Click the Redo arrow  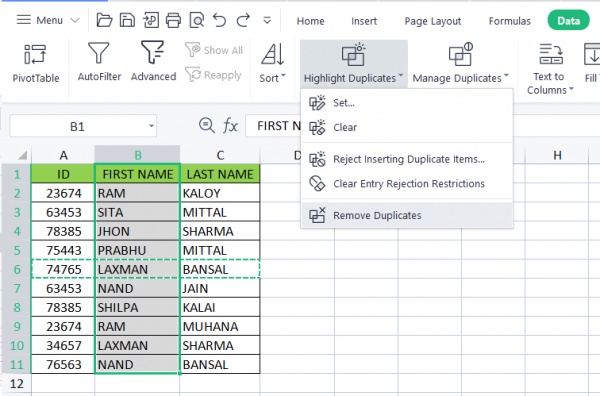pyautogui.click(x=243, y=20)
